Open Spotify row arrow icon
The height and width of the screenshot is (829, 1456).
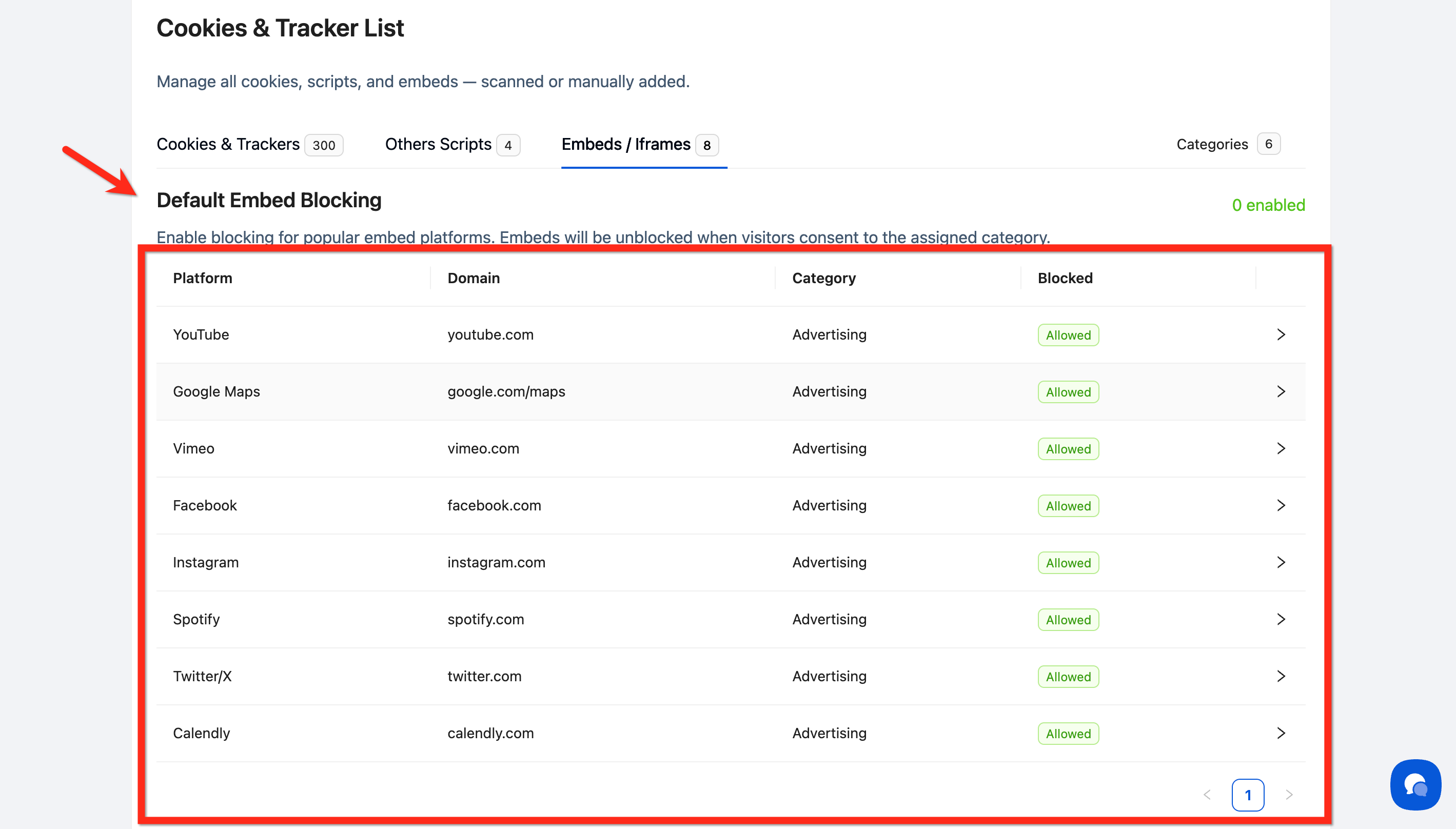(1281, 620)
